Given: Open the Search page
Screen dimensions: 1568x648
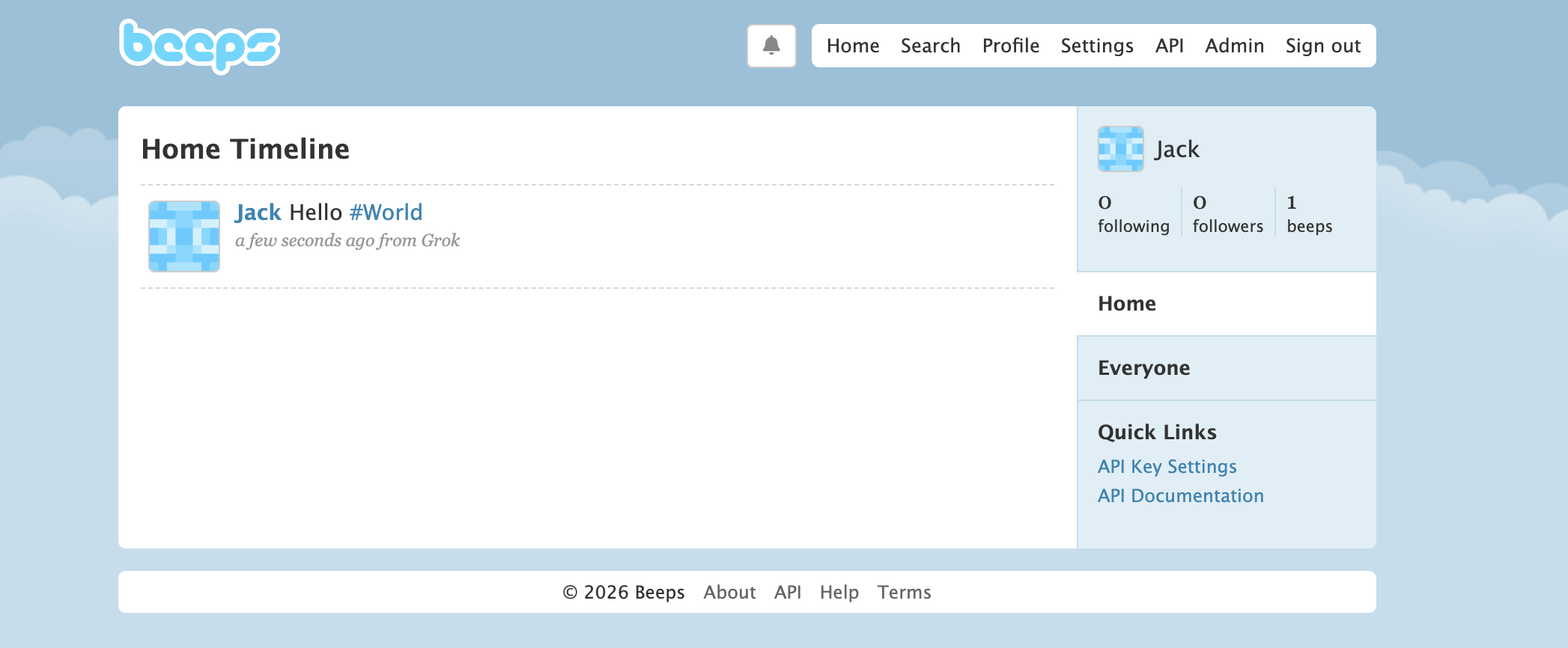Looking at the screenshot, I should tap(930, 46).
